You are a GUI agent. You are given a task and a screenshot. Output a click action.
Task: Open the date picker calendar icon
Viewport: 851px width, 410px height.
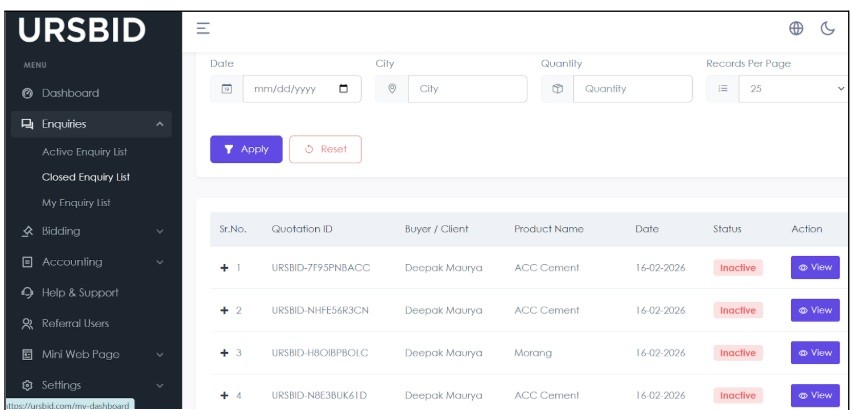[344, 89]
